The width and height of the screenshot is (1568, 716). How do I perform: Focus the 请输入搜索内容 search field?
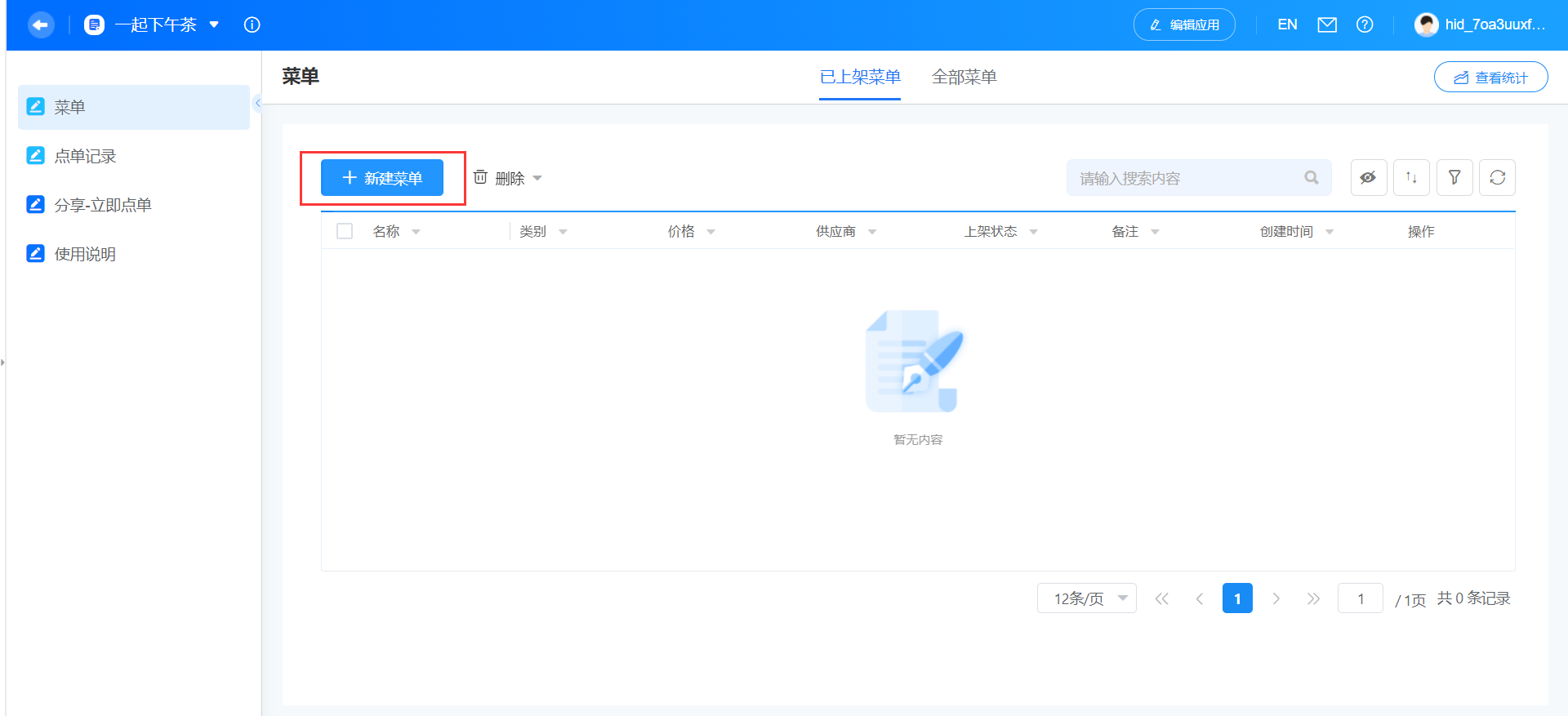pyautogui.click(x=1199, y=178)
